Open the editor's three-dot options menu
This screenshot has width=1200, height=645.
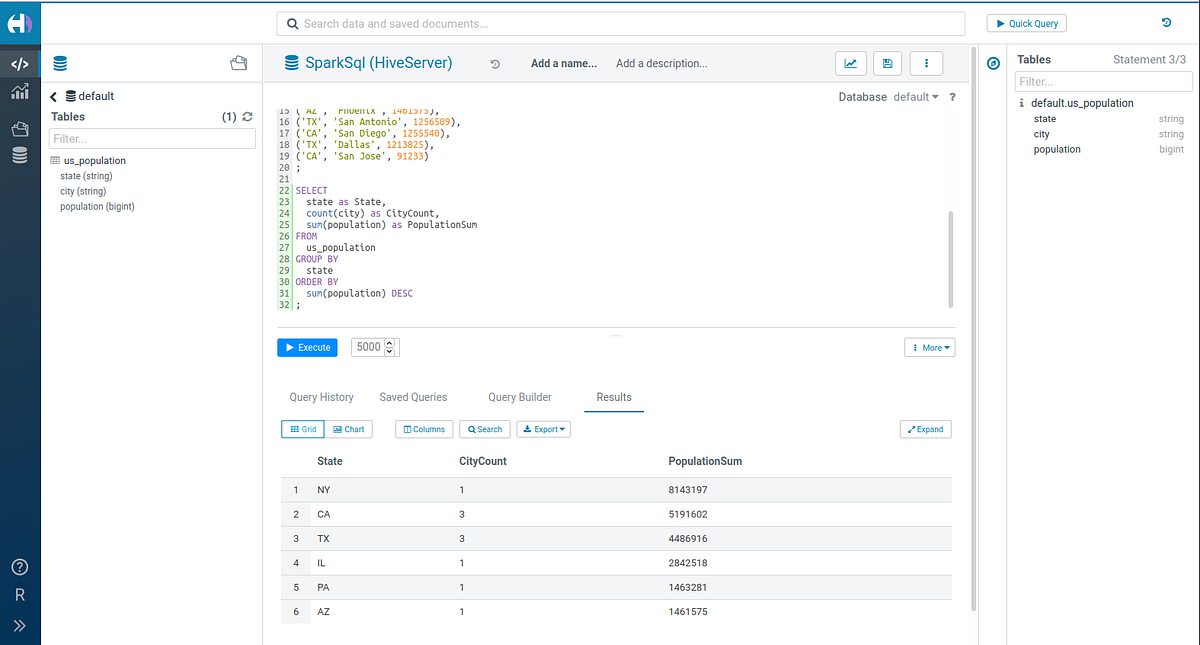[x=925, y=63]
